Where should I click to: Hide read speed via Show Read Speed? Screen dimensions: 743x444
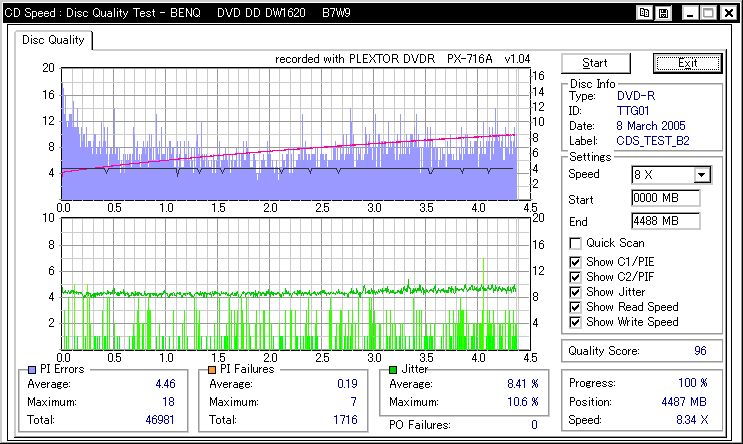coord(575,307)
